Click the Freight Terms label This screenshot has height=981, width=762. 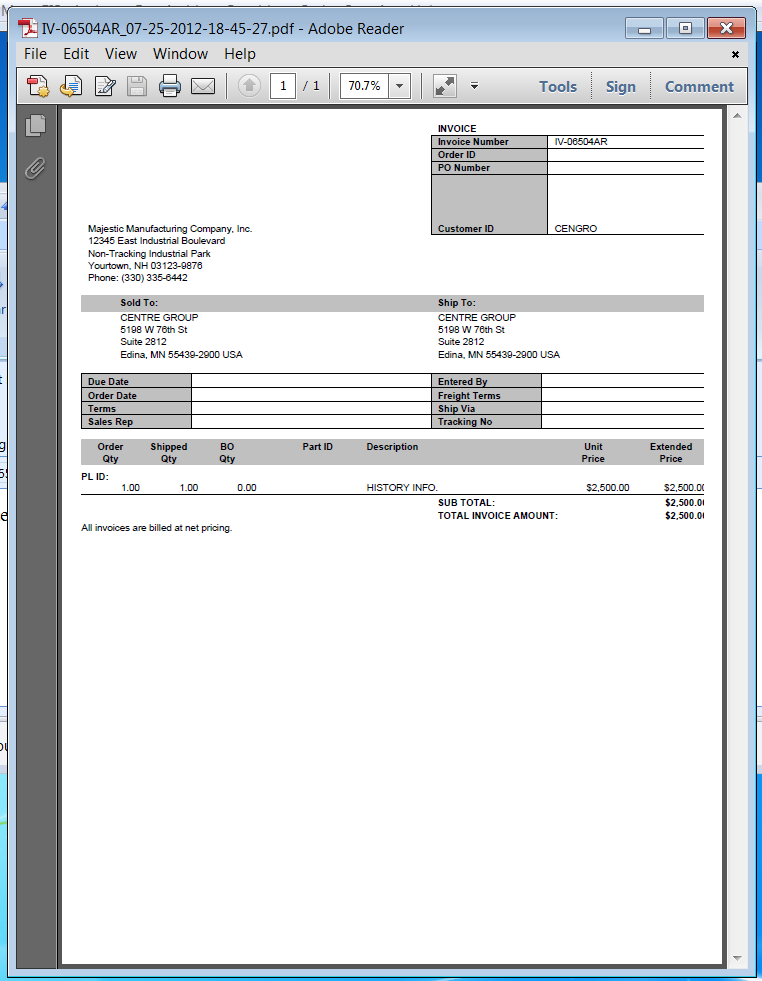click(469, 395)
